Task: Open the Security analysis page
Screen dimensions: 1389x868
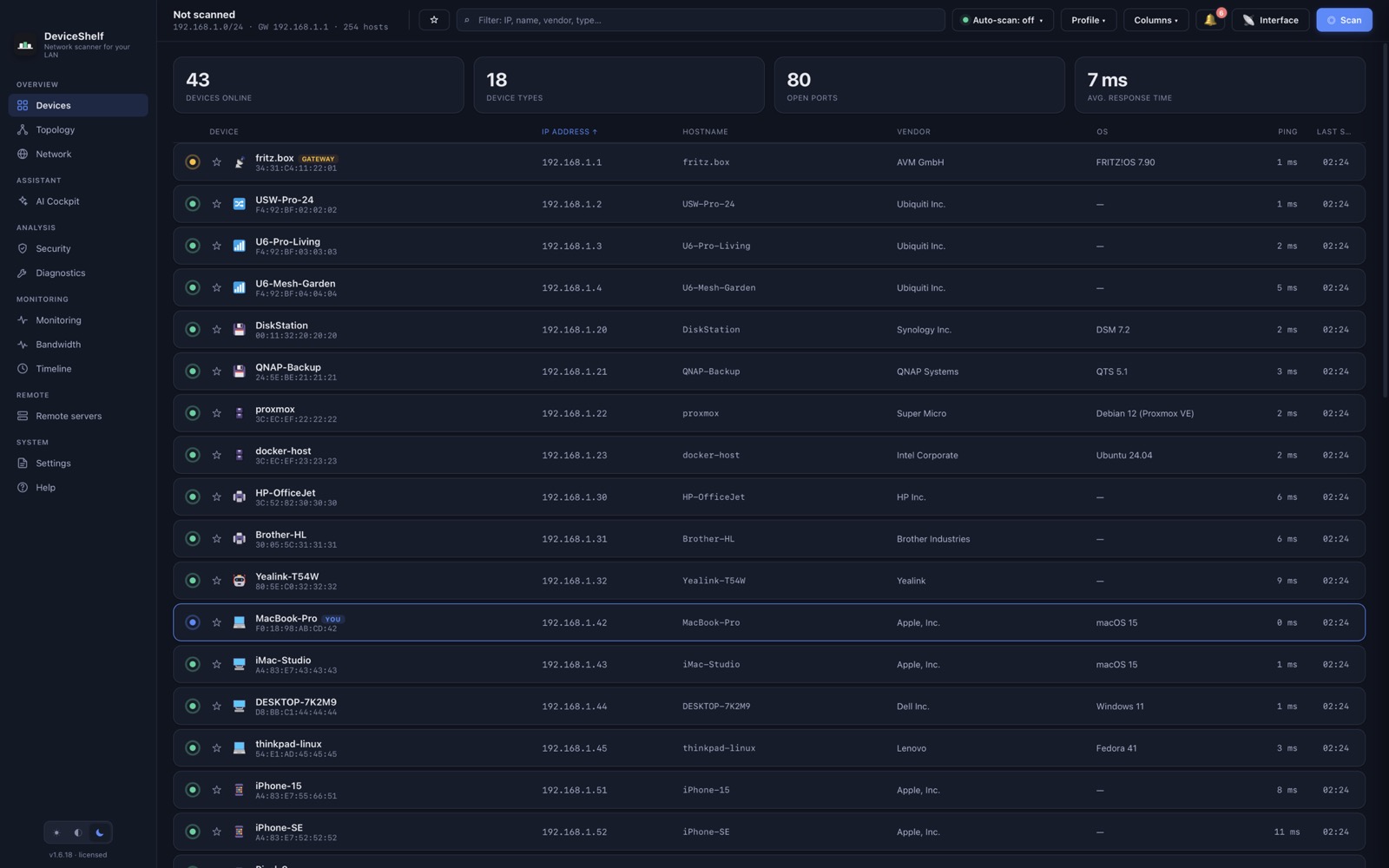Action: tap(78, 248)
